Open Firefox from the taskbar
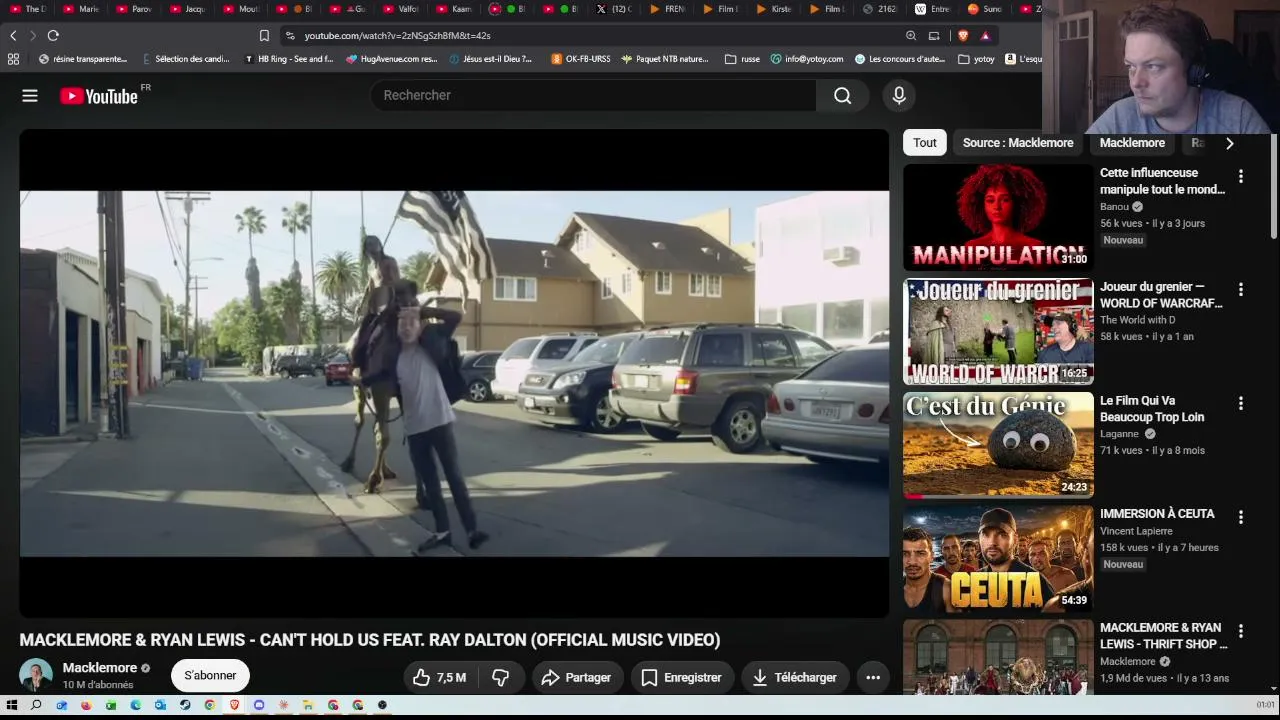 (x=86, y=705)
